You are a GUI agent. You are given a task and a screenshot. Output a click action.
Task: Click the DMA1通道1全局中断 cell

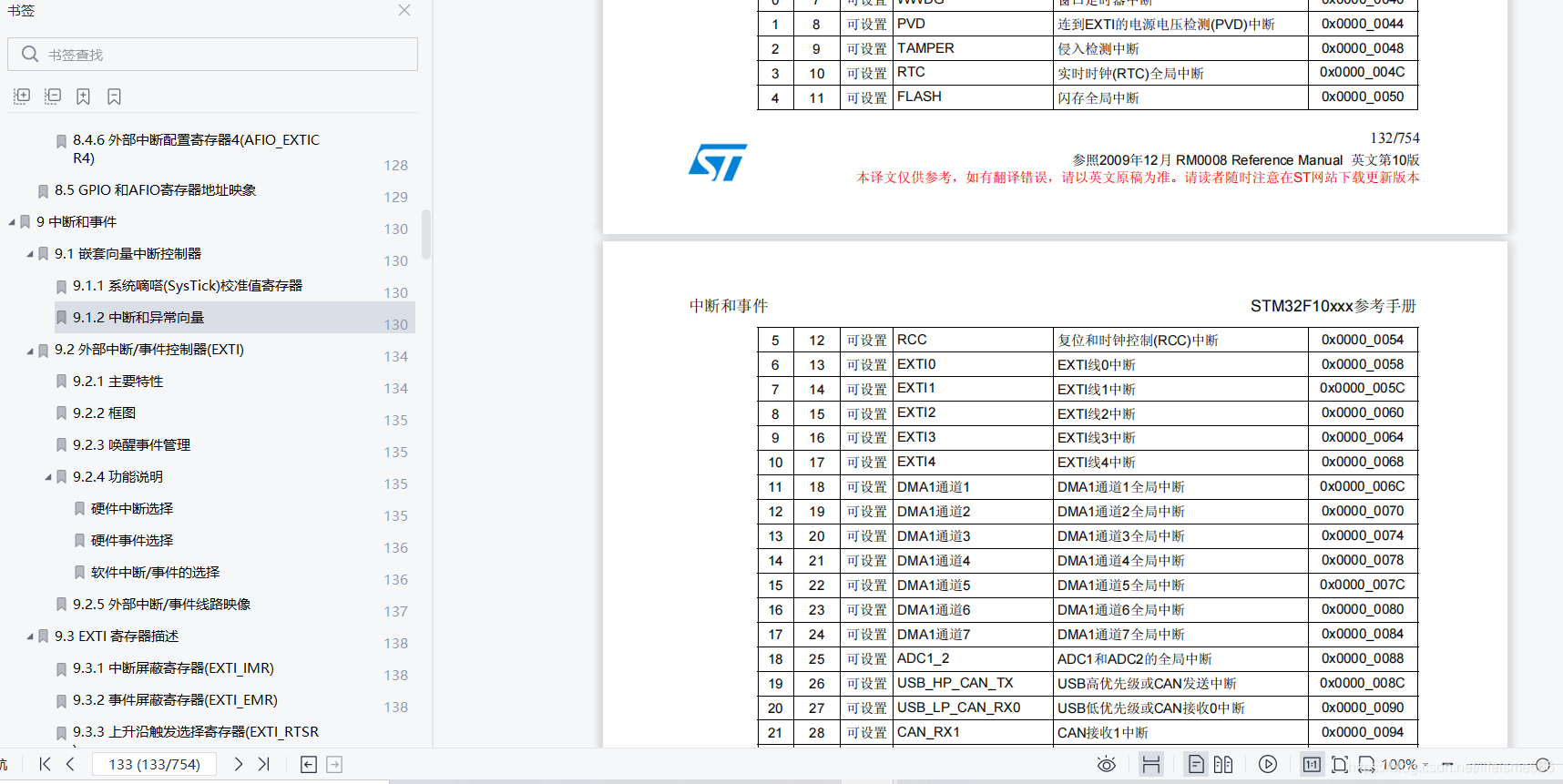1180,487
